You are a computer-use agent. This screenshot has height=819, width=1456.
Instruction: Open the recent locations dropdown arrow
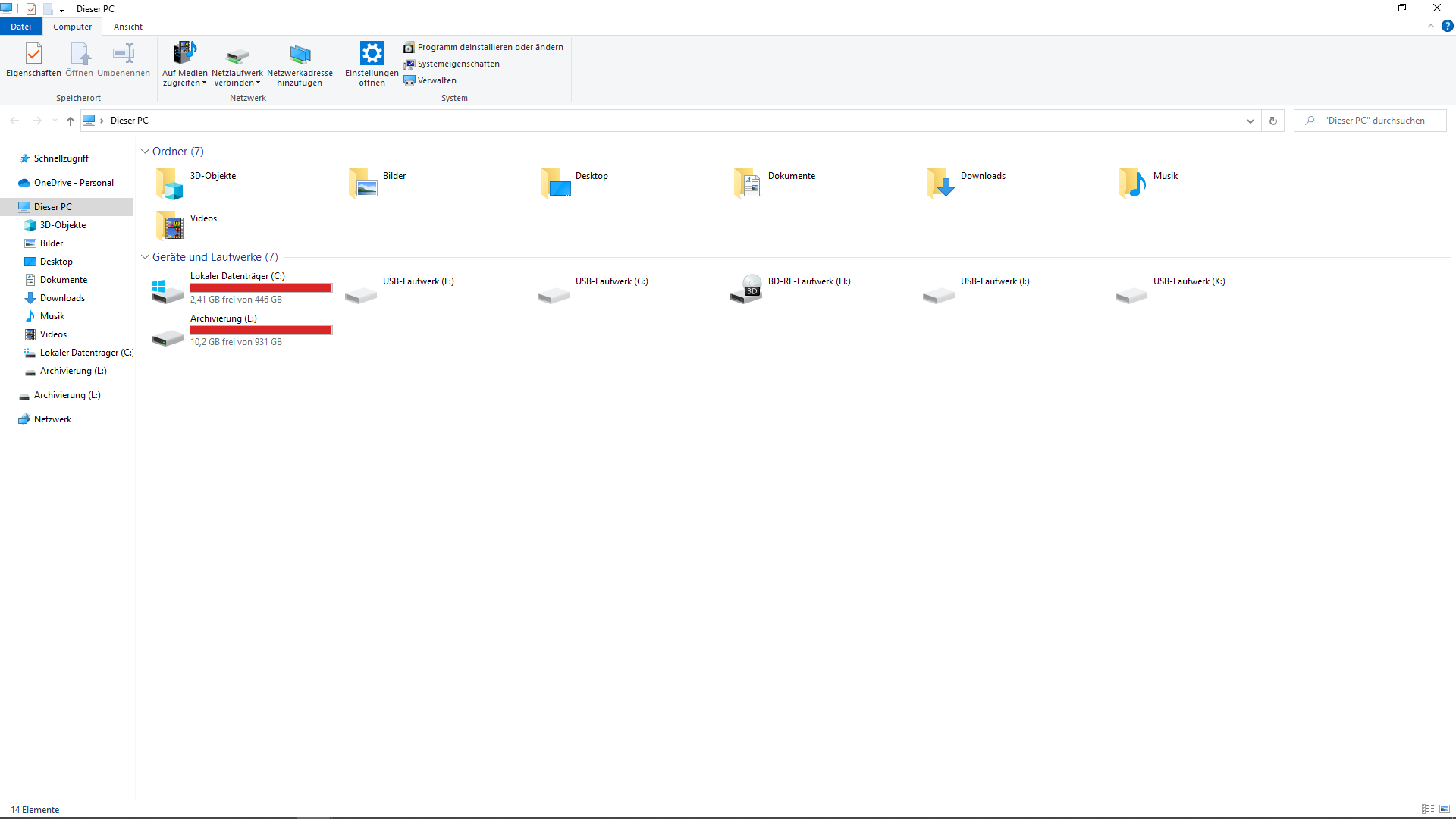point(55,121)
